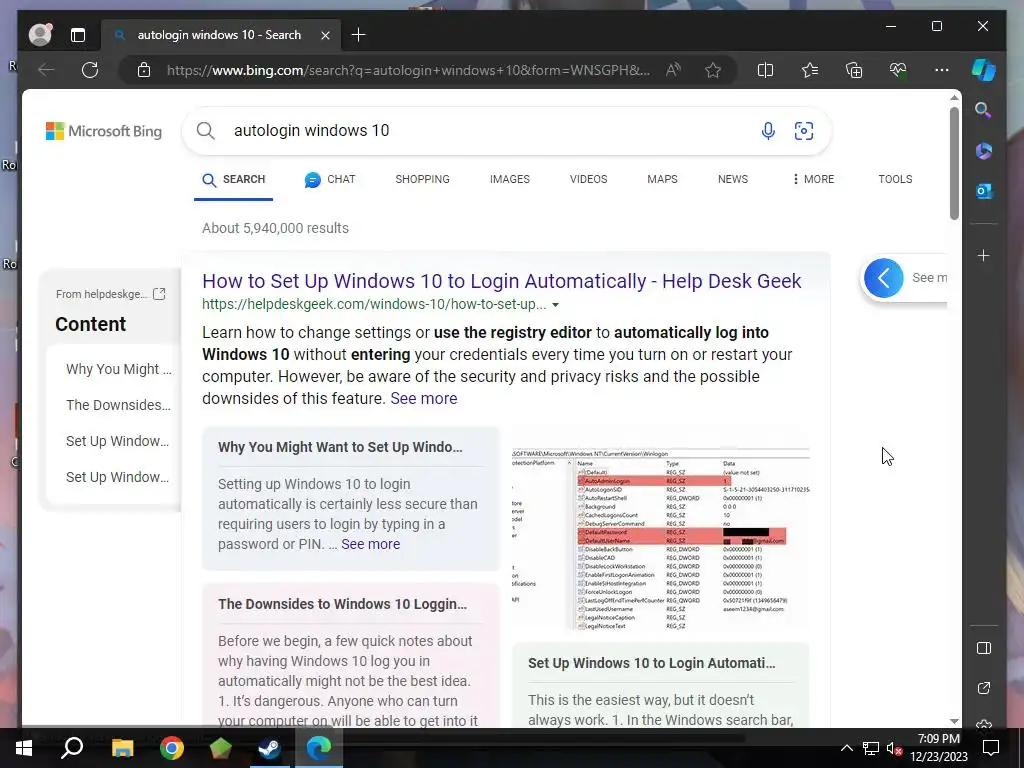Open the Windows Start menu
The image size is (1024, 768).
click(x=24, y=748)
